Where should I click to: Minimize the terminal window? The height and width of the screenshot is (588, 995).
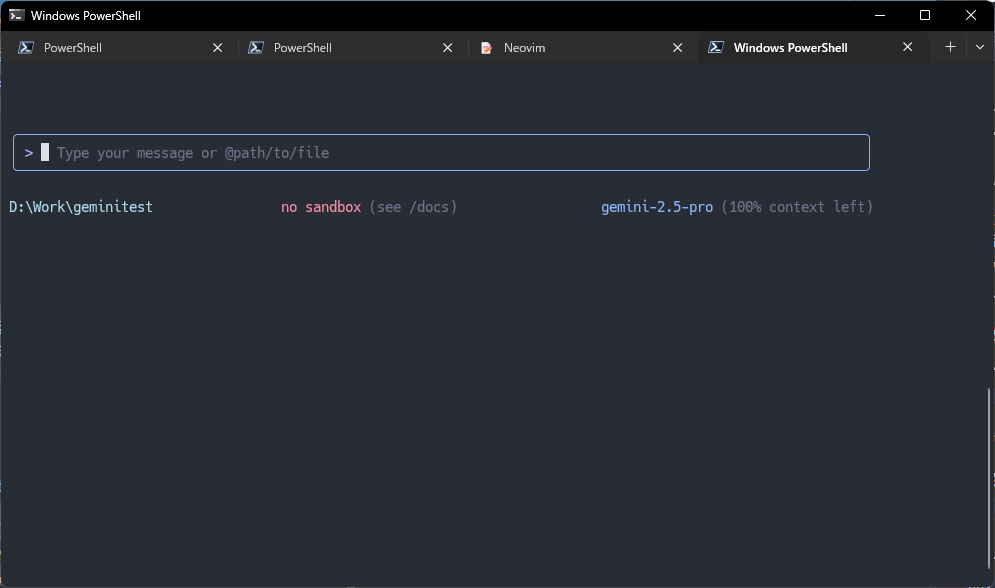point(880,15)
